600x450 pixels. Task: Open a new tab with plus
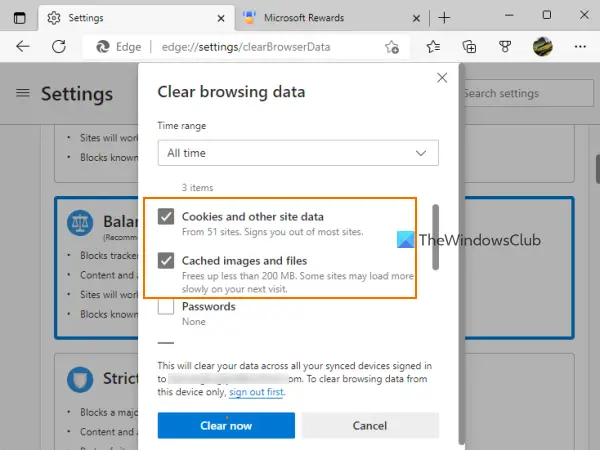(444, 18)
